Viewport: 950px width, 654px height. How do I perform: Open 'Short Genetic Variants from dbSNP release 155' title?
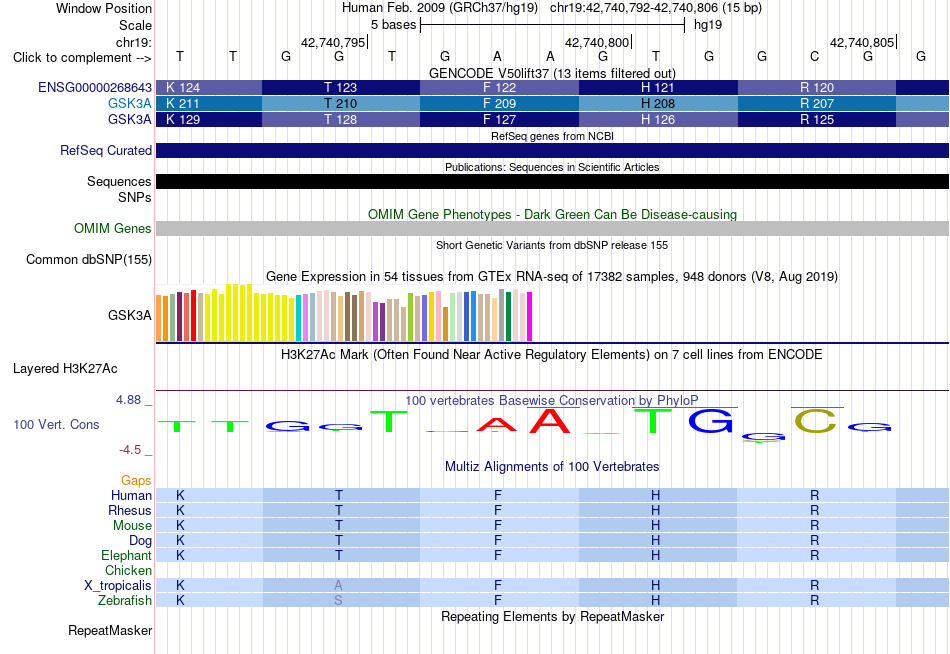tap(552, 245)
